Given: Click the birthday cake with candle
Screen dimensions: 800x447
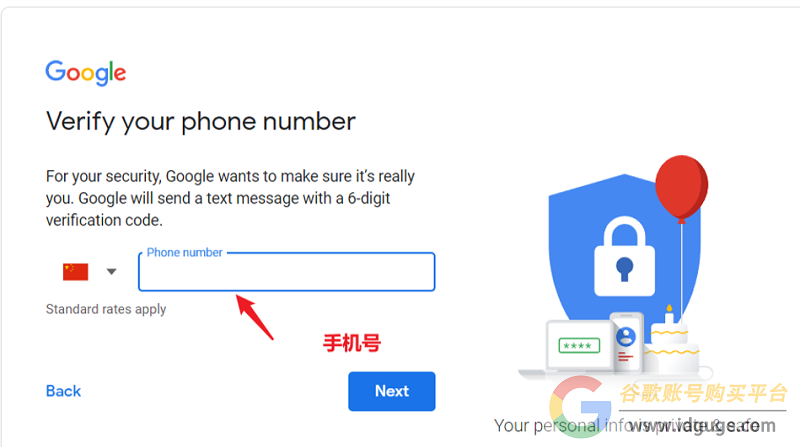Looking at the screenshot, I should point(670,339).
